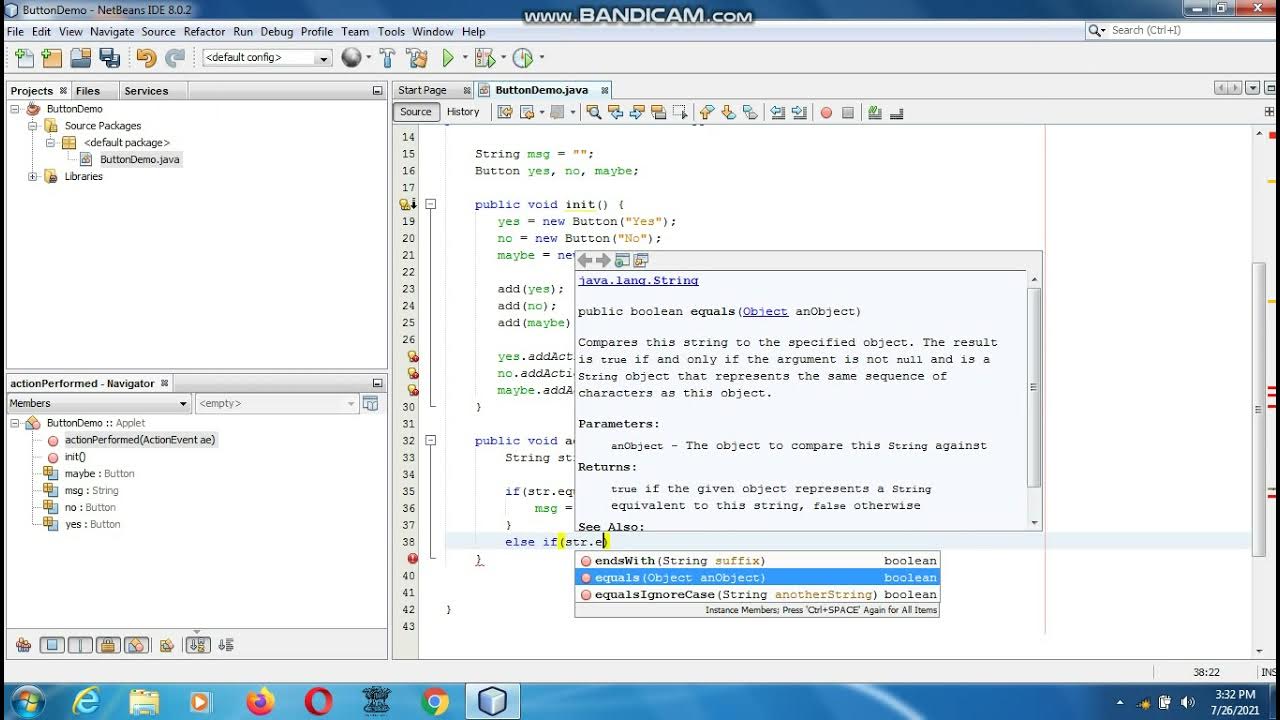
Task: Run the project with green play icon
Action: [x=448, y=58]
